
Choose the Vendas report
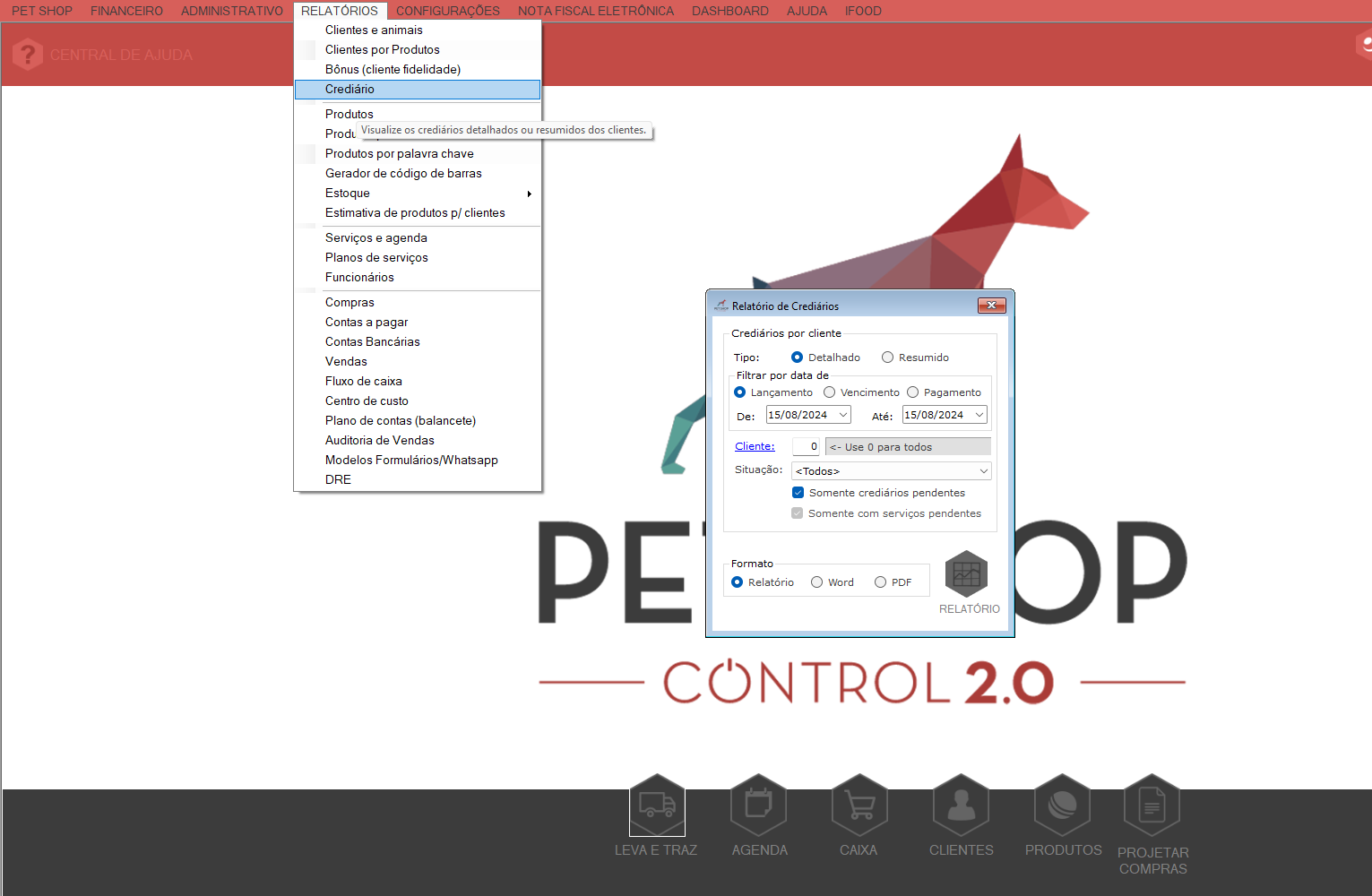coord(418,362)
